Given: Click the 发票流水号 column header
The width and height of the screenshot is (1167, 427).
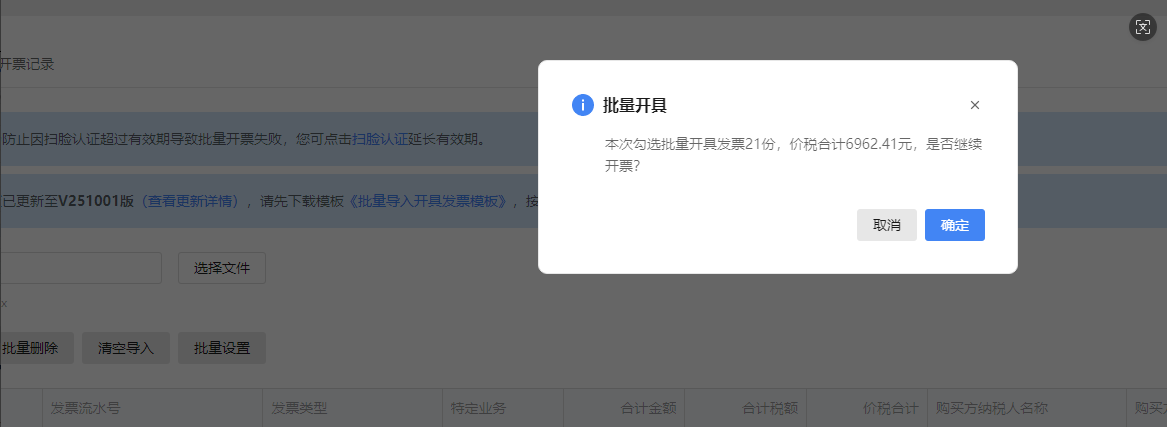Looking at the screenshot, I should click(86, 408).
